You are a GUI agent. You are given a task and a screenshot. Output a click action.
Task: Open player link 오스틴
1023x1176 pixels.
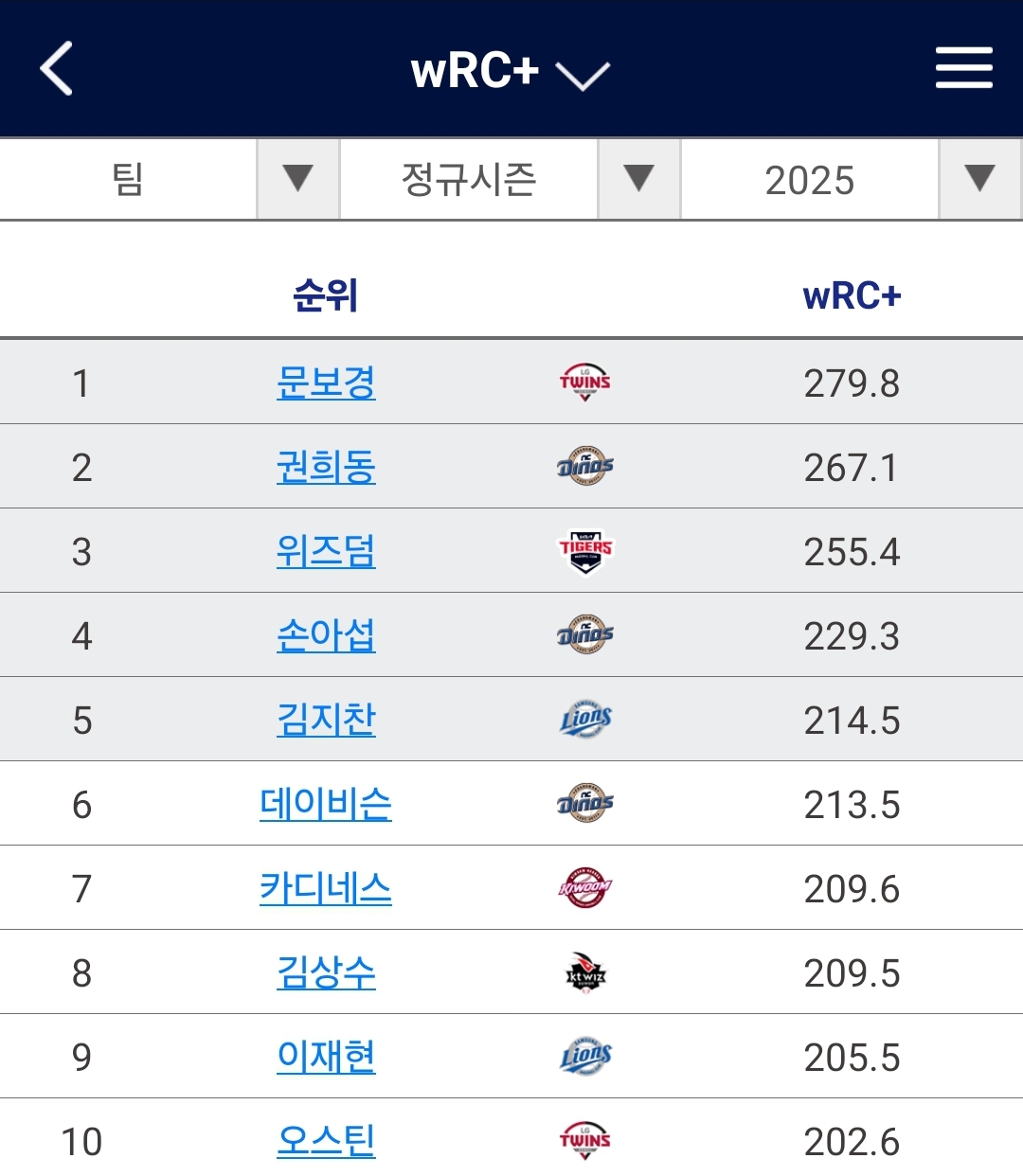click(326, 1141)
